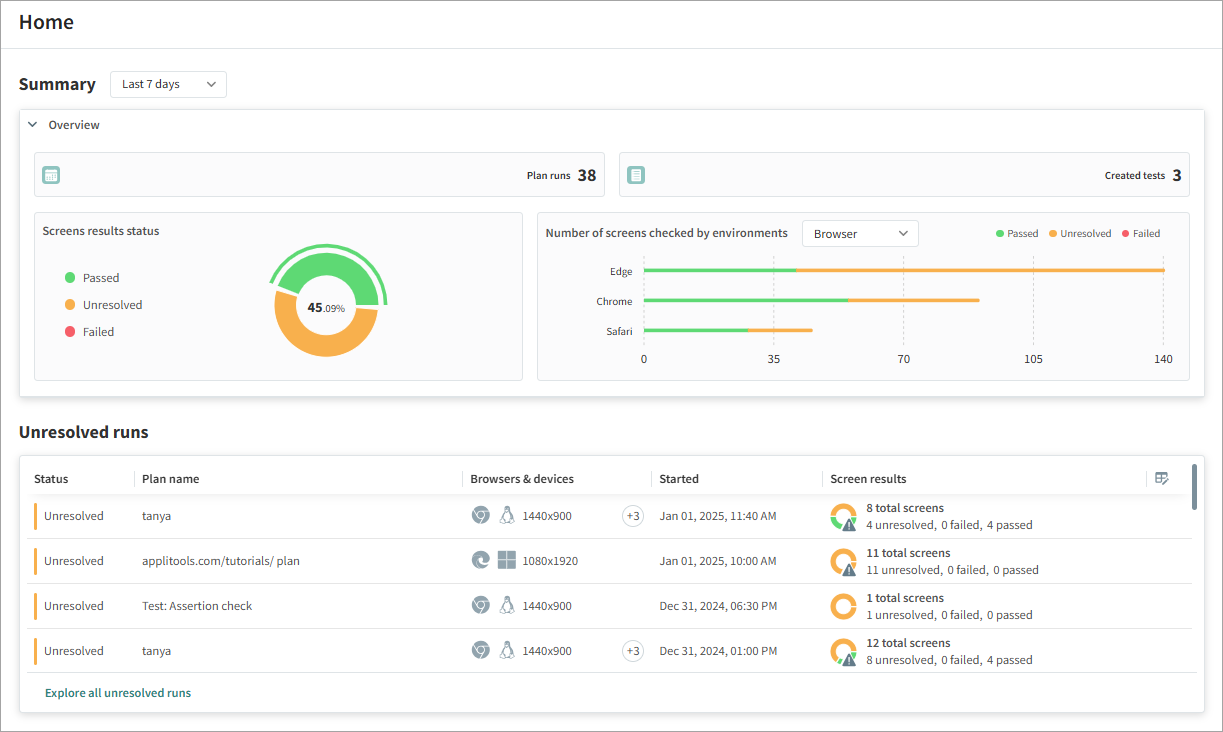1223x732 pixels.
Task: Click the Windows icon beside 1080x1920
Action: point(507,561)
